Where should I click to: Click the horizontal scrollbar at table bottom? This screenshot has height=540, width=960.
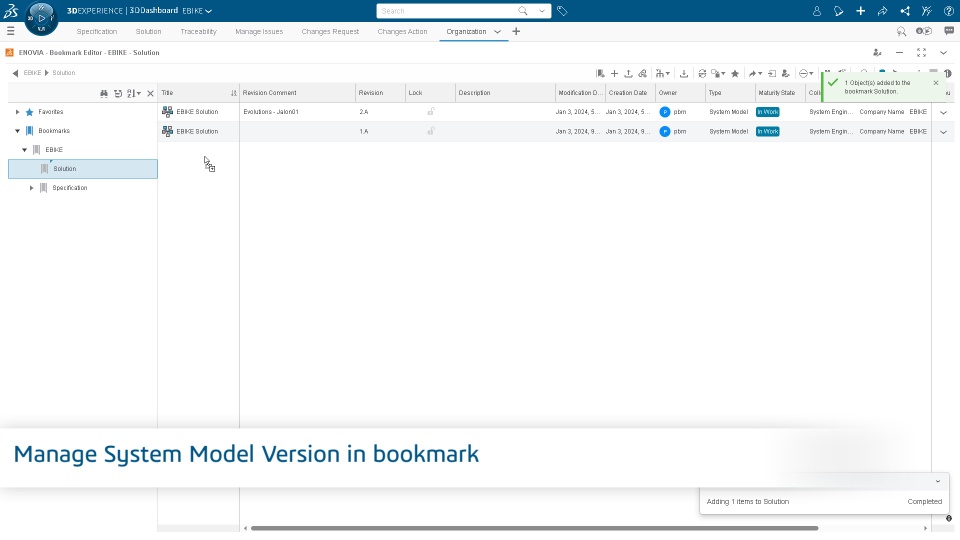[x=534, y=528]
